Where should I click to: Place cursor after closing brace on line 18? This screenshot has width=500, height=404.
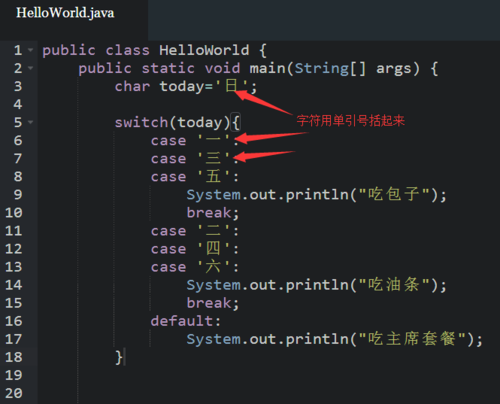pyautogui.click(x=124, y=357)
